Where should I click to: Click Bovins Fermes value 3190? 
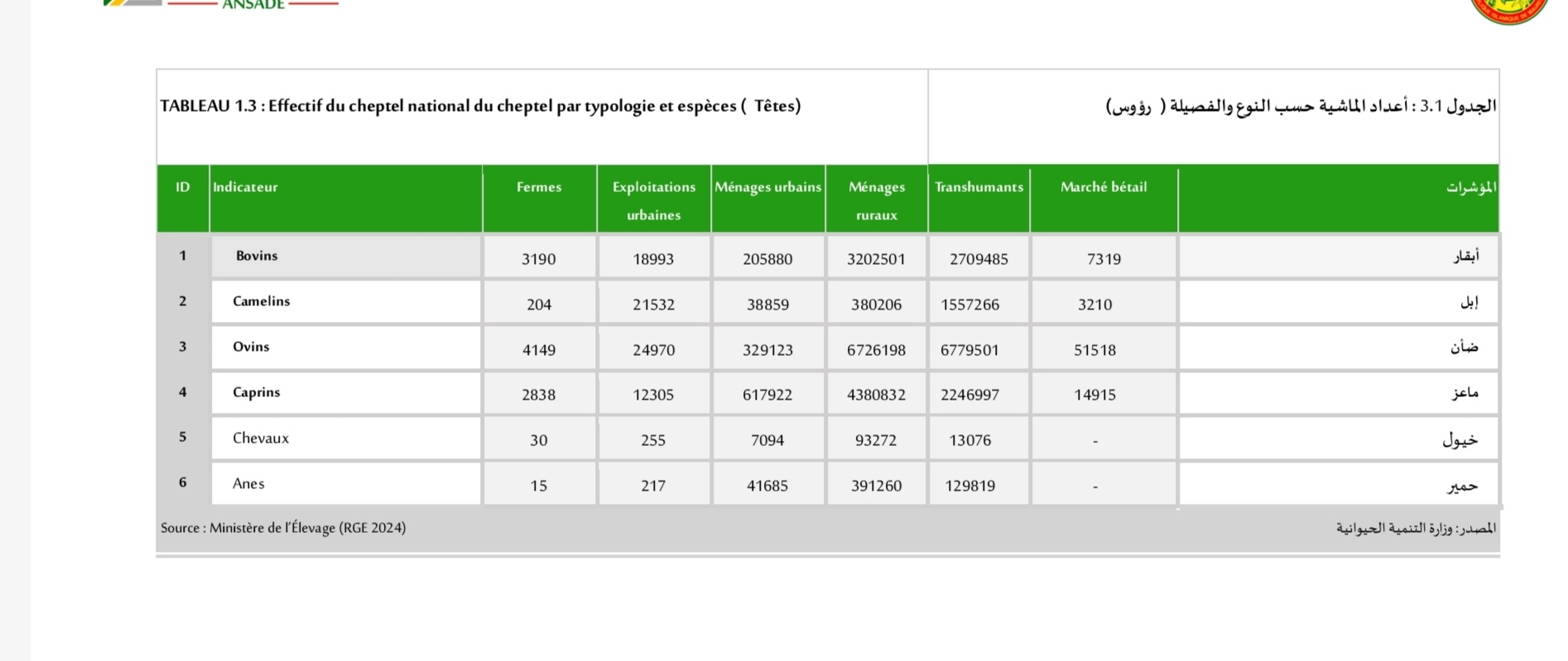539,259
